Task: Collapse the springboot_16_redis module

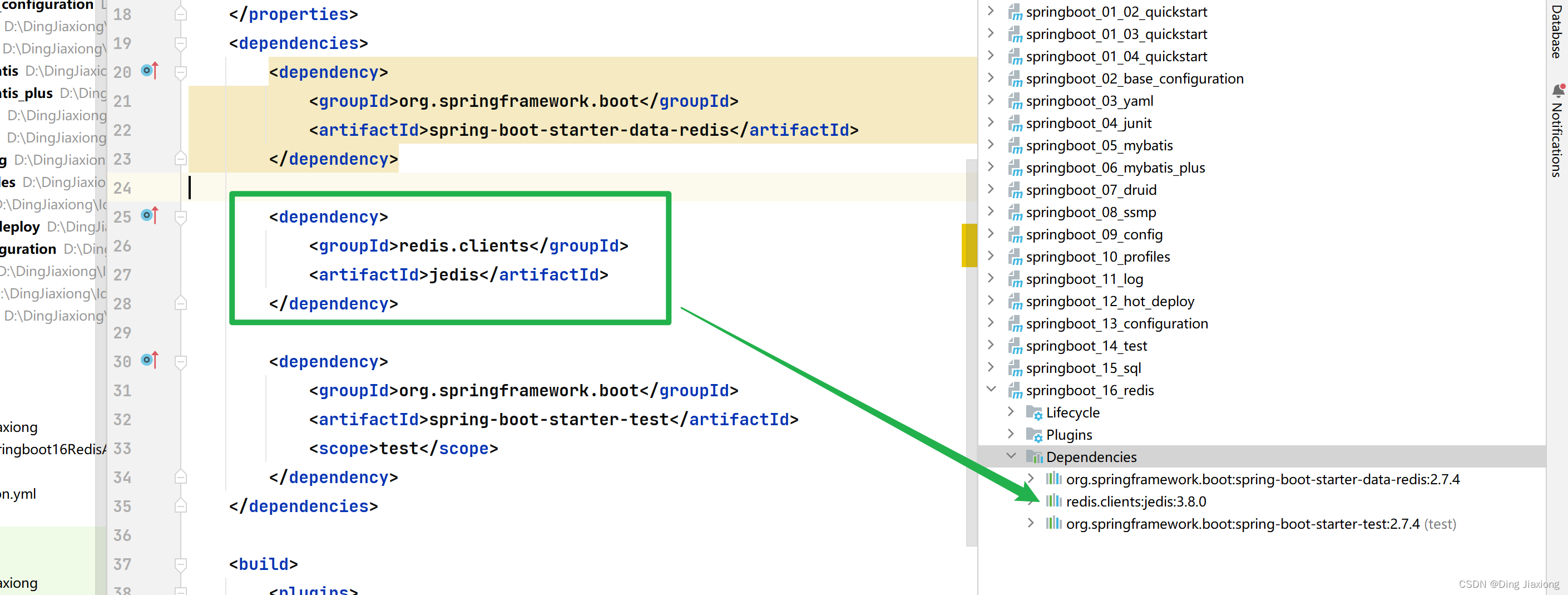Action: click(991, 390)
